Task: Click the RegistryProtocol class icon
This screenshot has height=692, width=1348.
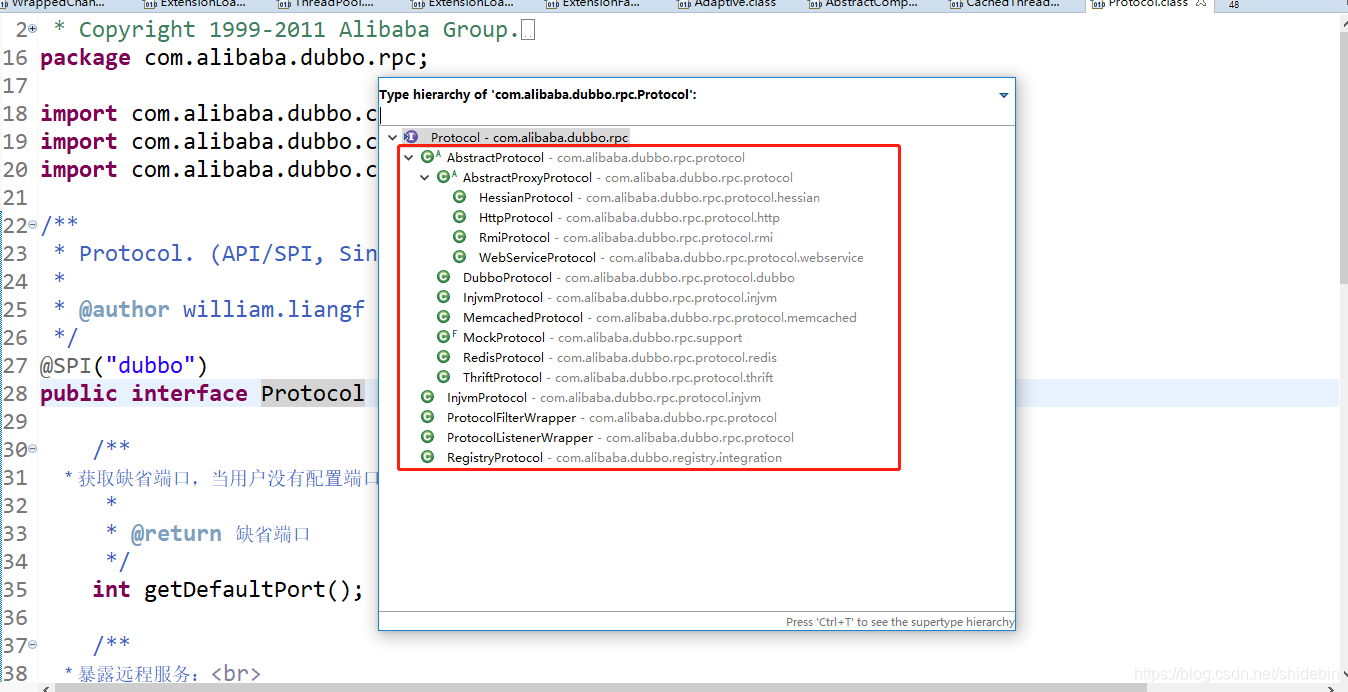Action: pyautogui.click(x=427, y=457)
